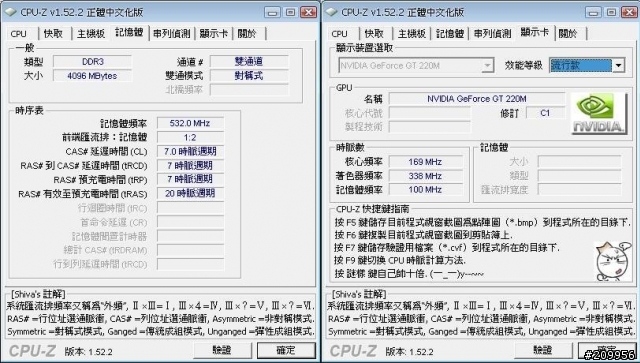Click the 核心代號 empty field

[429, 113]
